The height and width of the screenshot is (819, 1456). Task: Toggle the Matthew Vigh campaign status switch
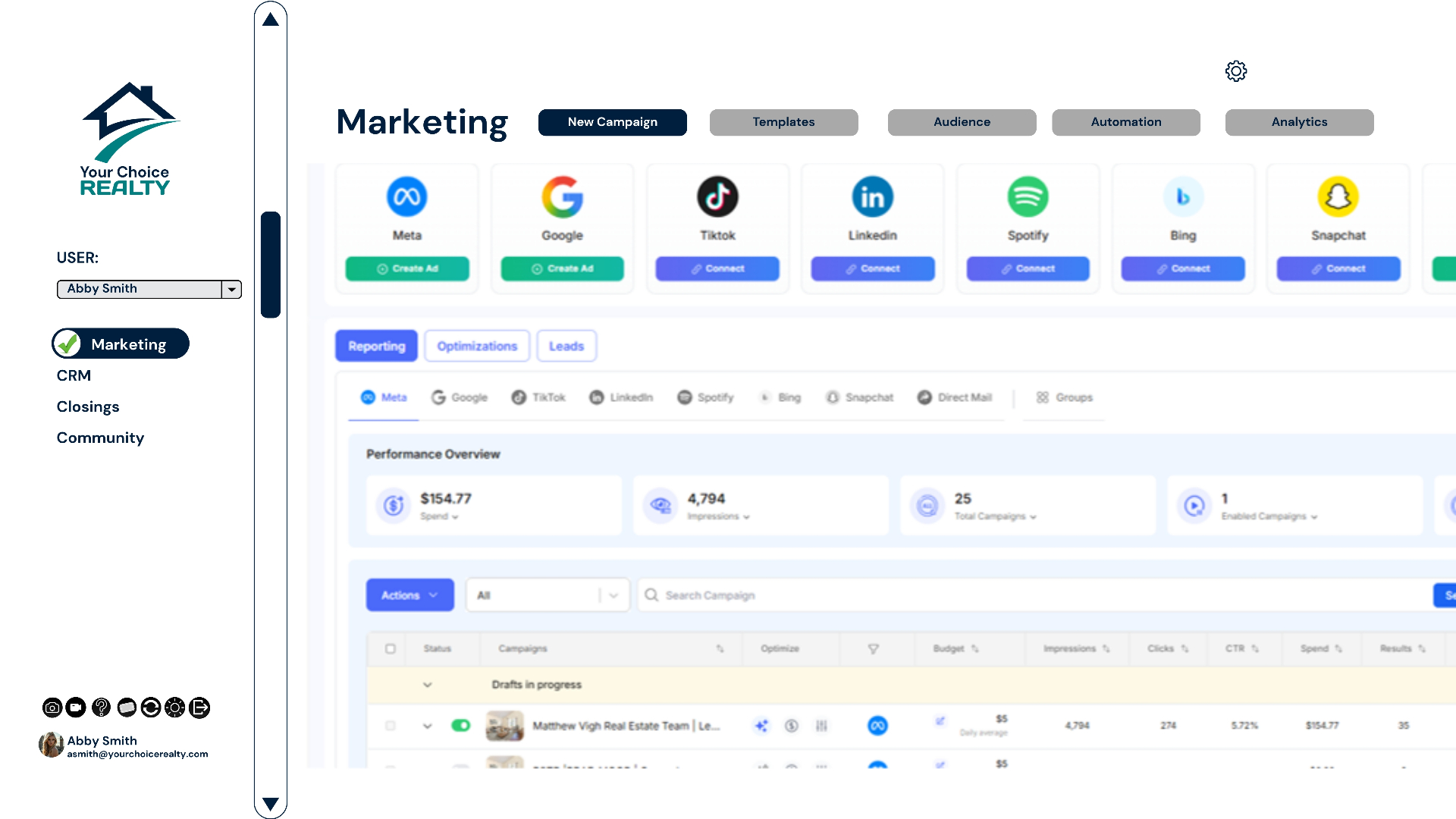[x=461, y=726]
